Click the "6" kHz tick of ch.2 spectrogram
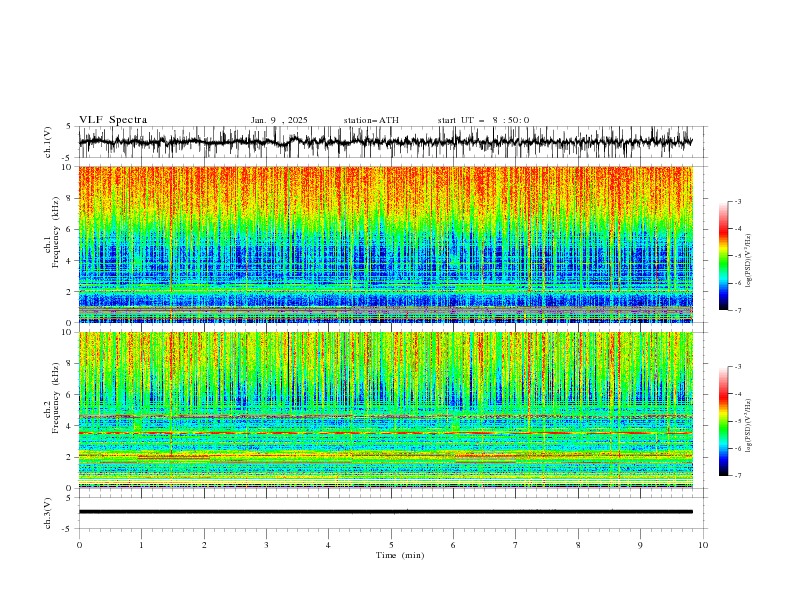Image resolution: width=792 pixels, height=612 pixels. point(70,395)
